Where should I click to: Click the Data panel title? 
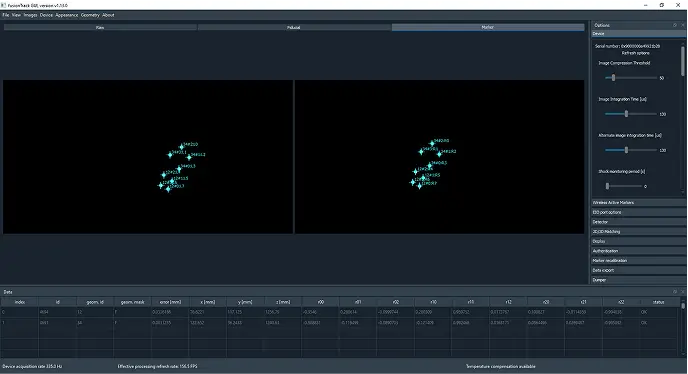click(x=8, y=292)
